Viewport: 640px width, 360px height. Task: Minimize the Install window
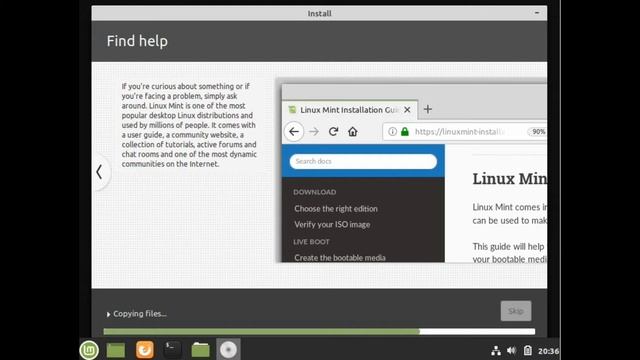coord(537,13)
